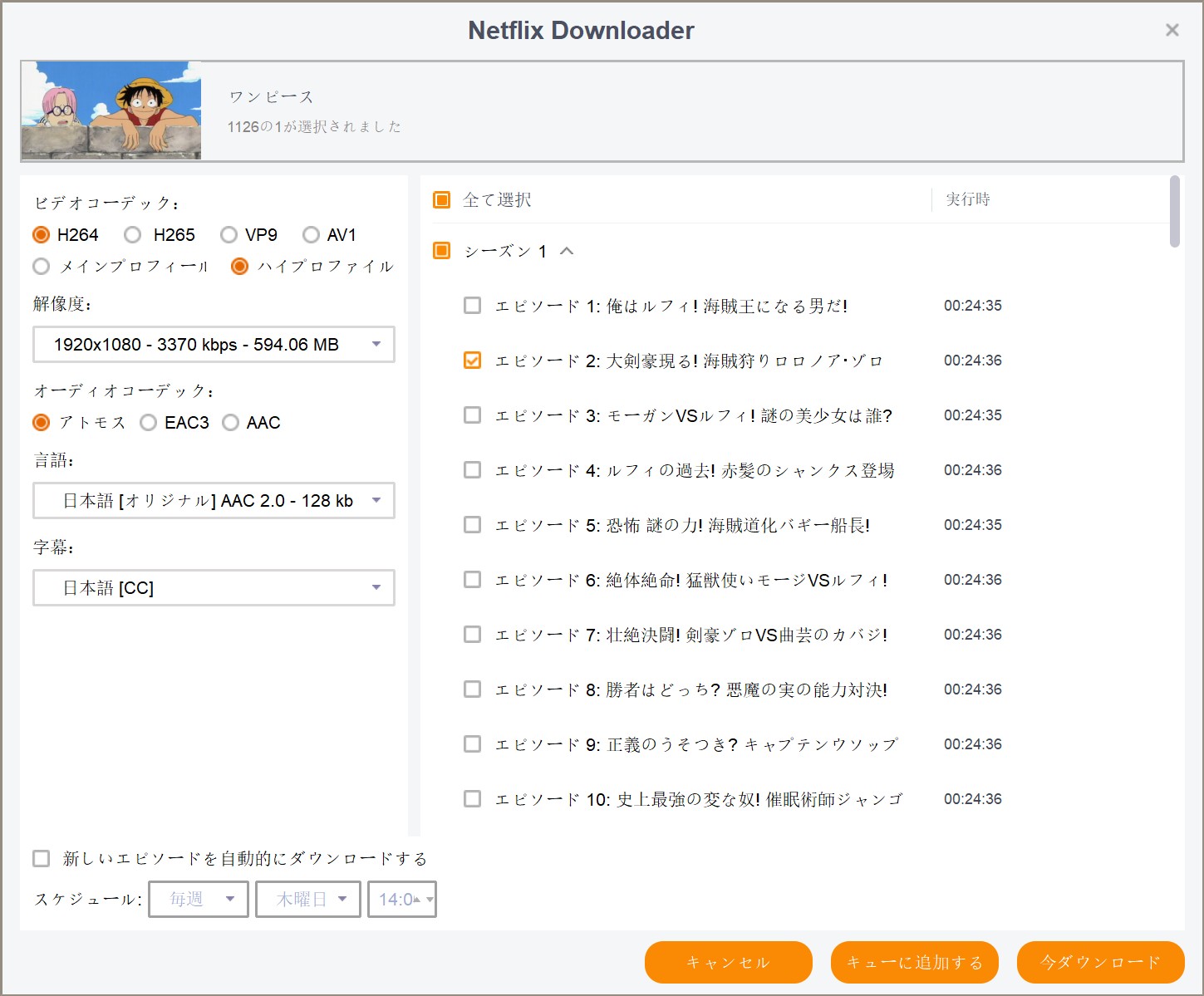Click episode title 勝者はどっち? 悪魔の実の能力対決!
The width and height of the screenshot is (1204, 996).
tap(747, 689)
